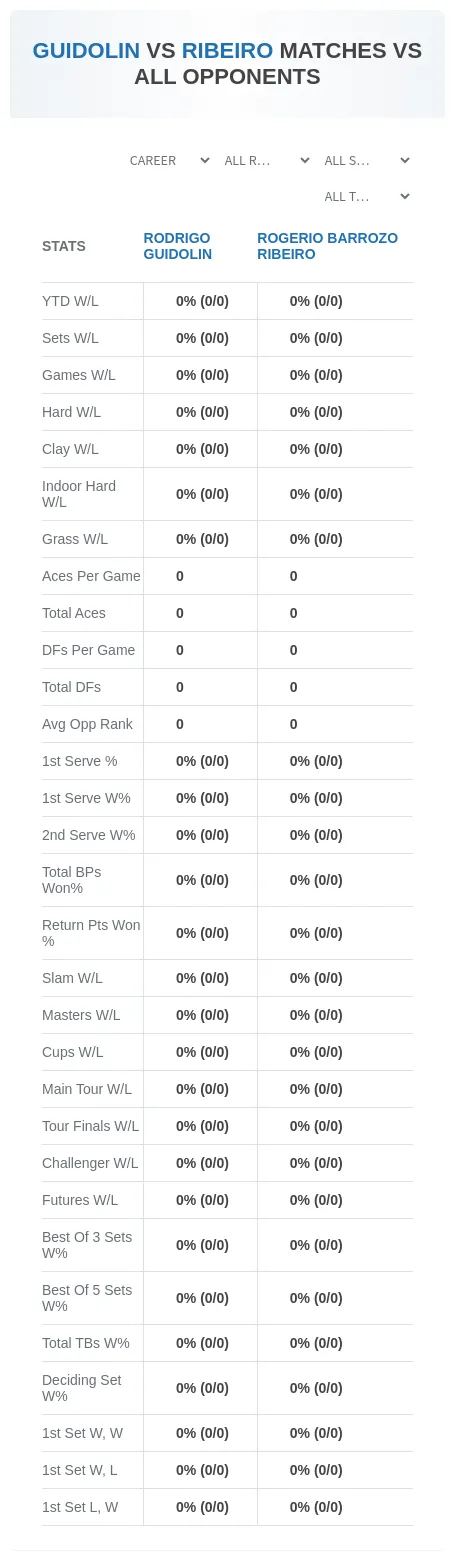Open Rodrigo Guidolin player link

(177, 246)
